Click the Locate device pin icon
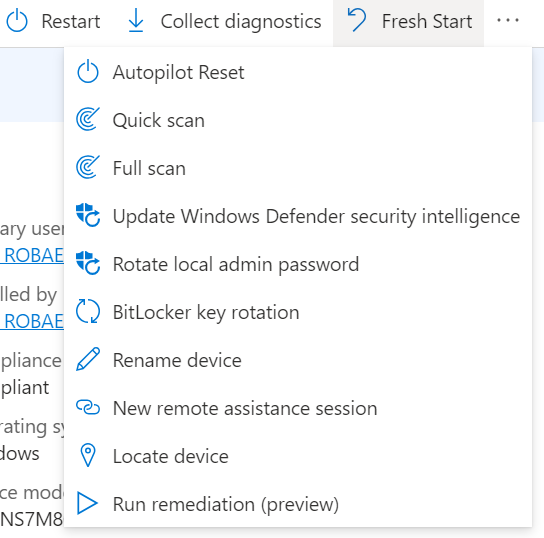This screenshot has height=538, width=544. click(88, 455)
